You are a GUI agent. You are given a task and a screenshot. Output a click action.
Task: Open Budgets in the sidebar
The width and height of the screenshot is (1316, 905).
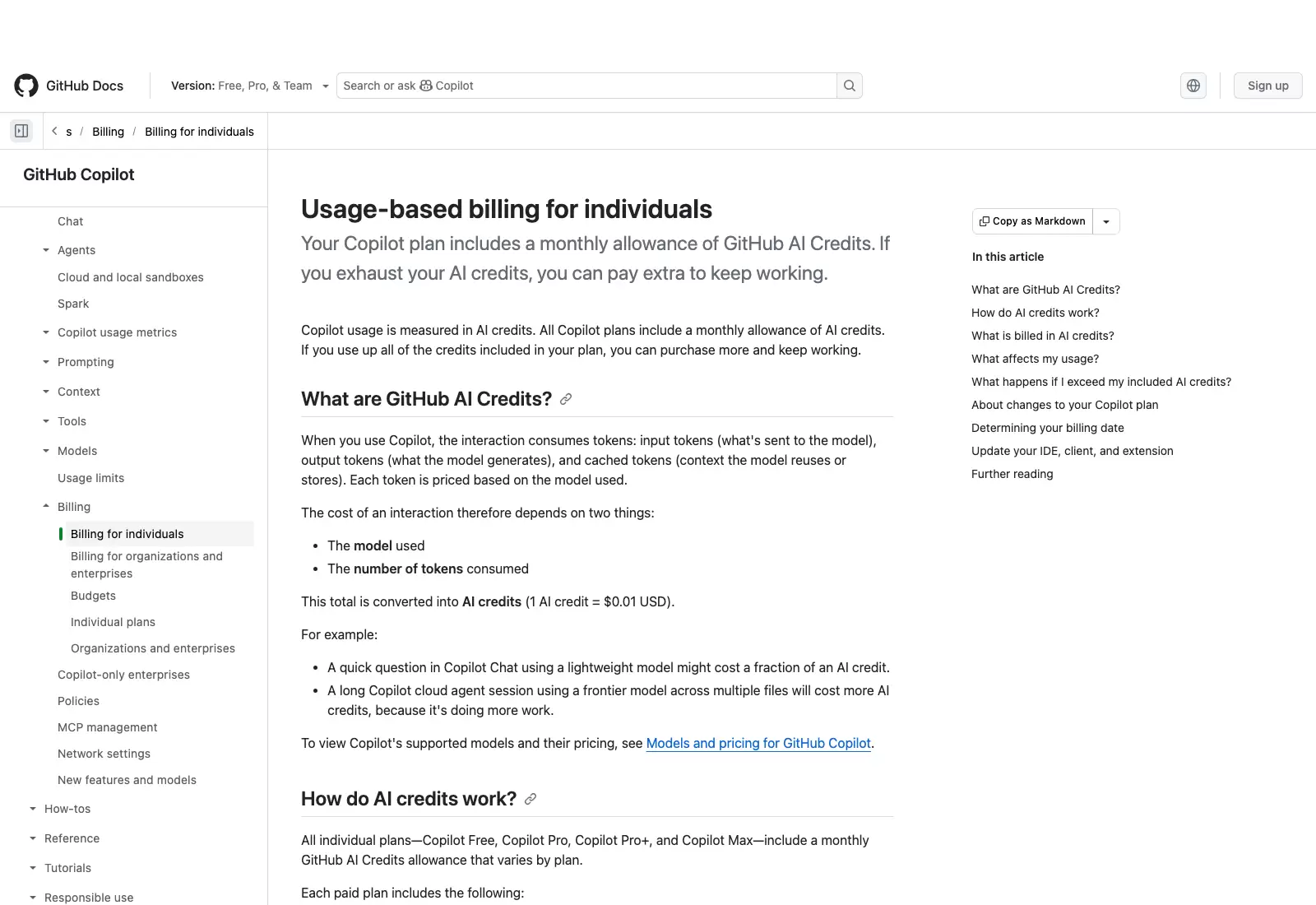pyautogui.click(x=93, y=596)
